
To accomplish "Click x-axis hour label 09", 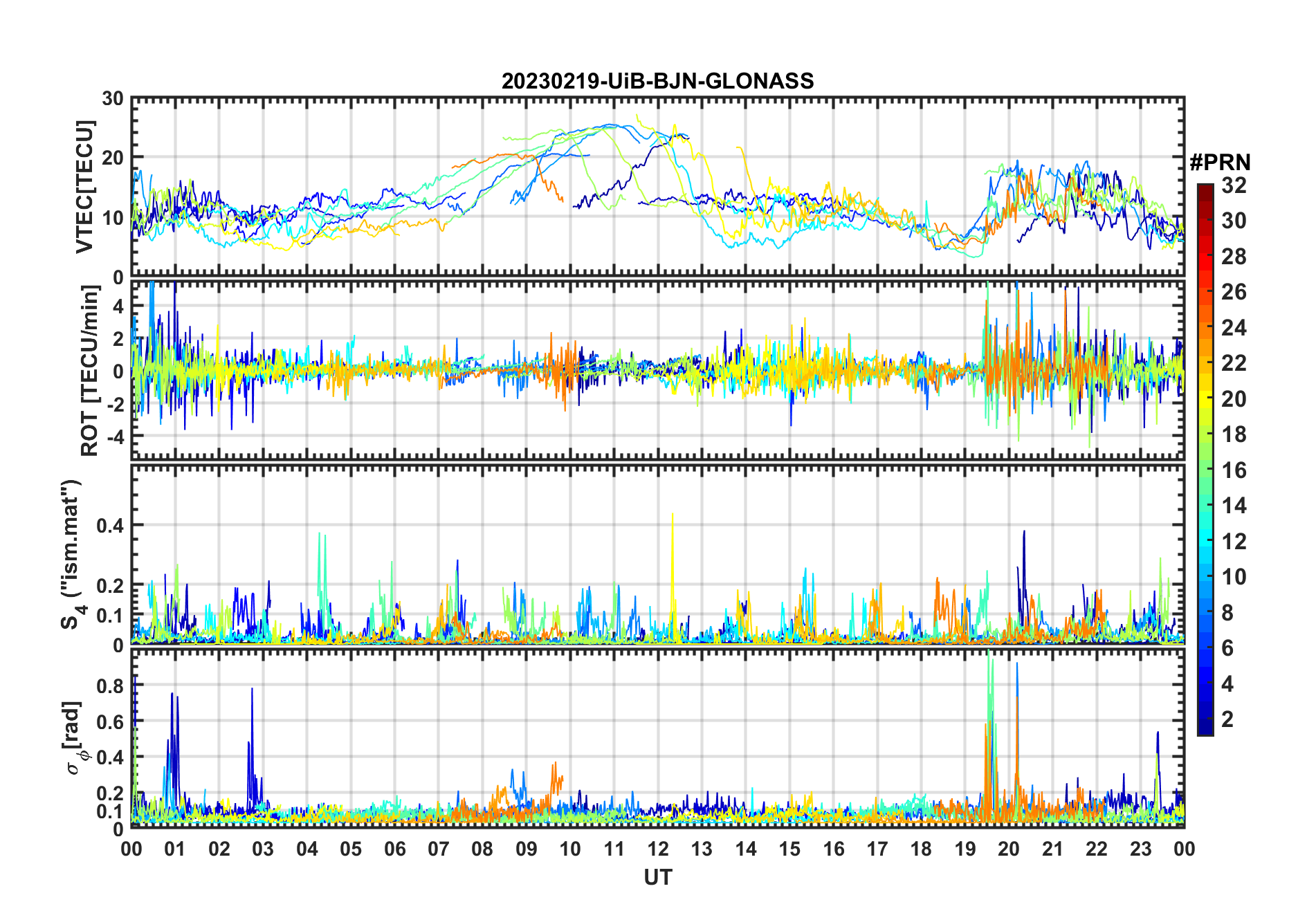I will coord(527,849).
